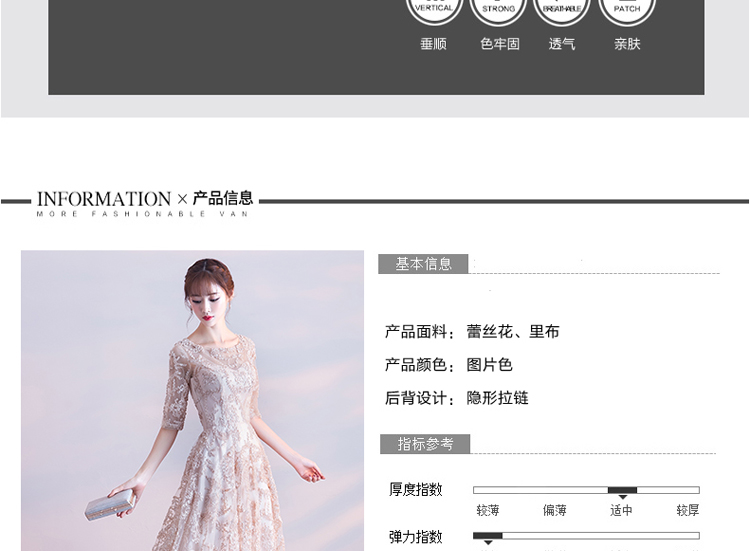The height and width of the screenshot is (551, 750).
Task: Click the STRONG colorfast feature icon
Action: 498,10
